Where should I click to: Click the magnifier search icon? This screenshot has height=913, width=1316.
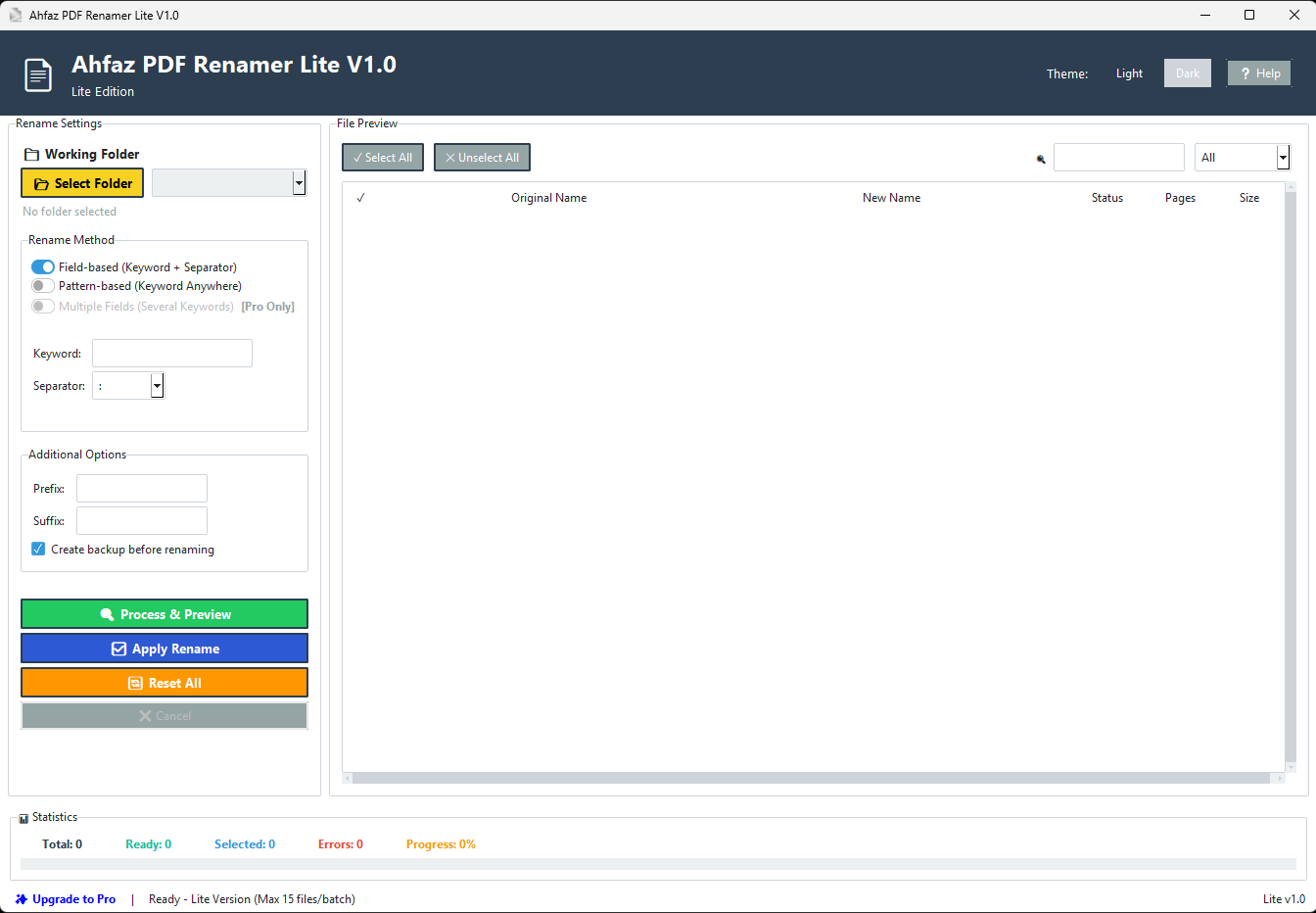[x=1041, y=159]
